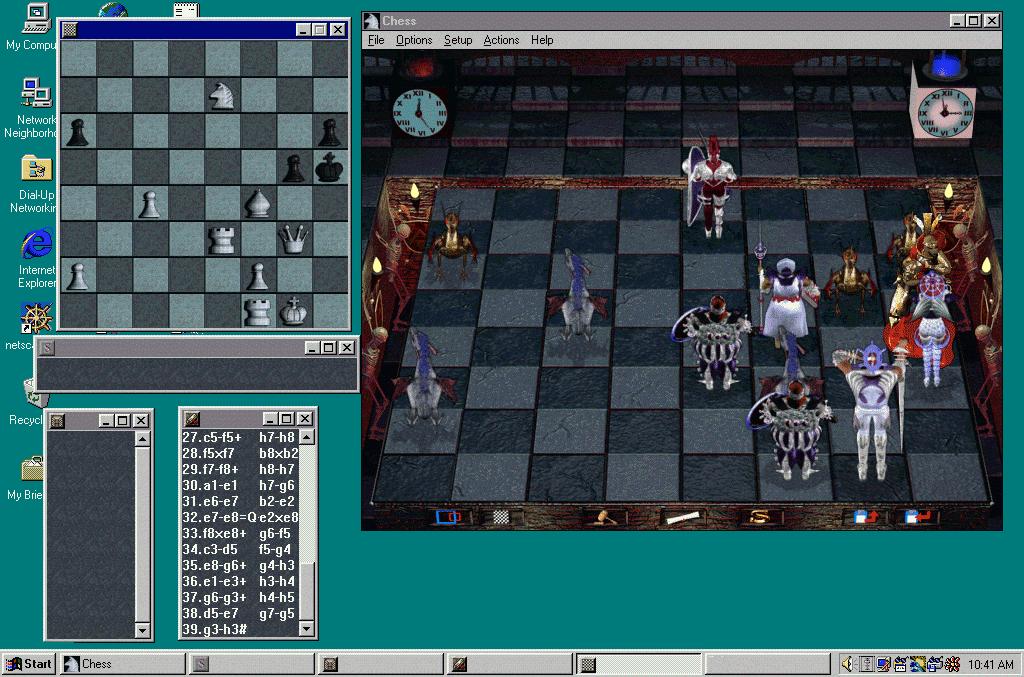Click the S icon in the empty panel title bar
Screen dimensions: 1024x677
(47, 348)
